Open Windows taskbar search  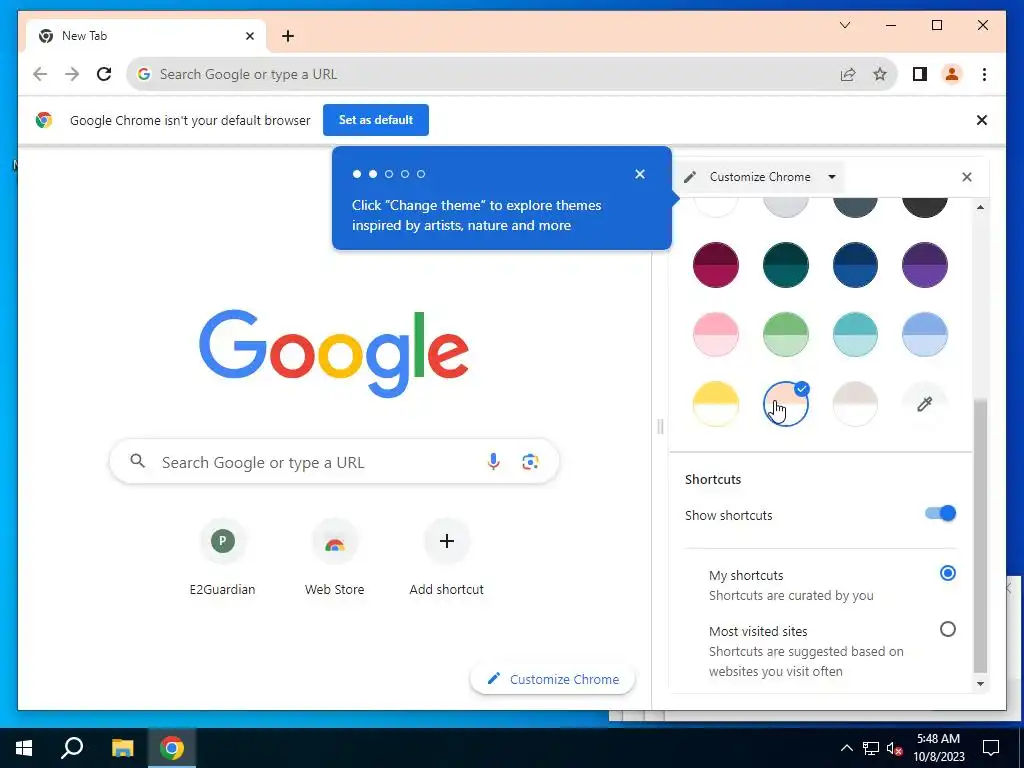point(72,748)
